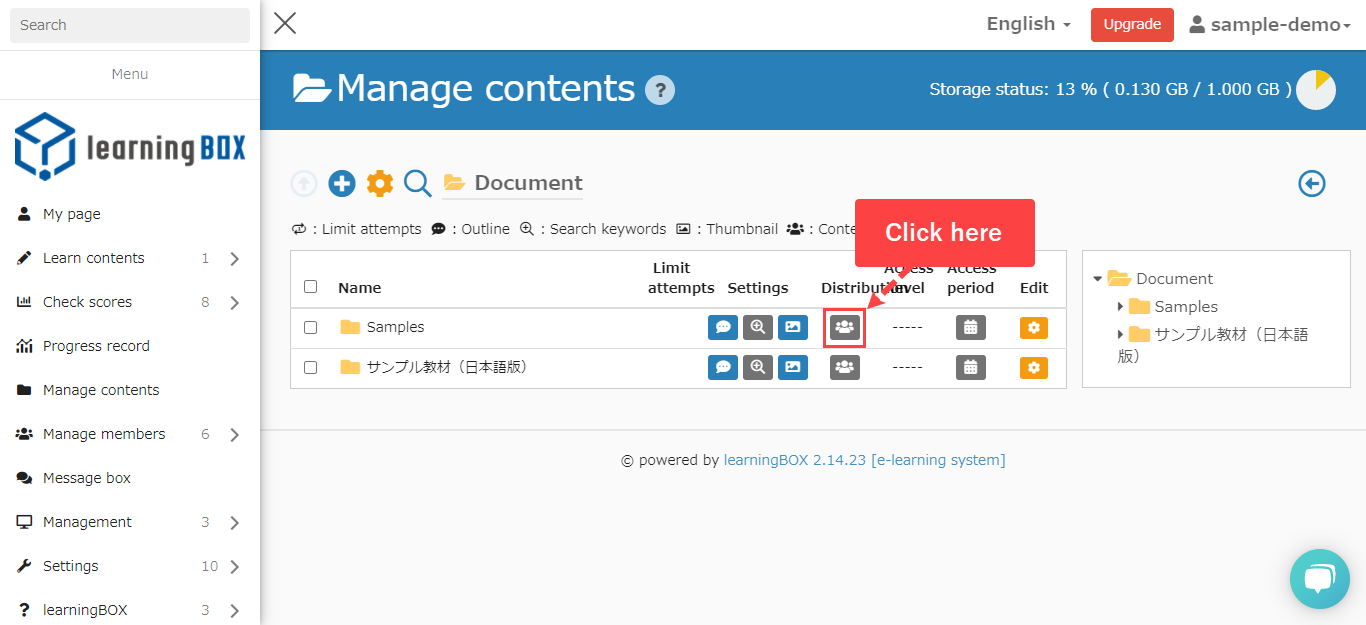Expand Samples node in the folder tree
This screenshot has width=1366, height=625.
click(1120, 307)
